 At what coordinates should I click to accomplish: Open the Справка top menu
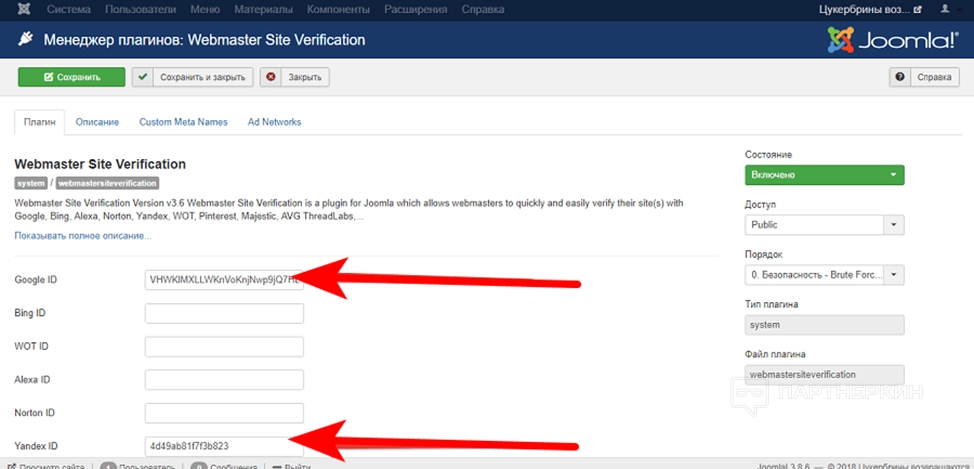(483, 9)
